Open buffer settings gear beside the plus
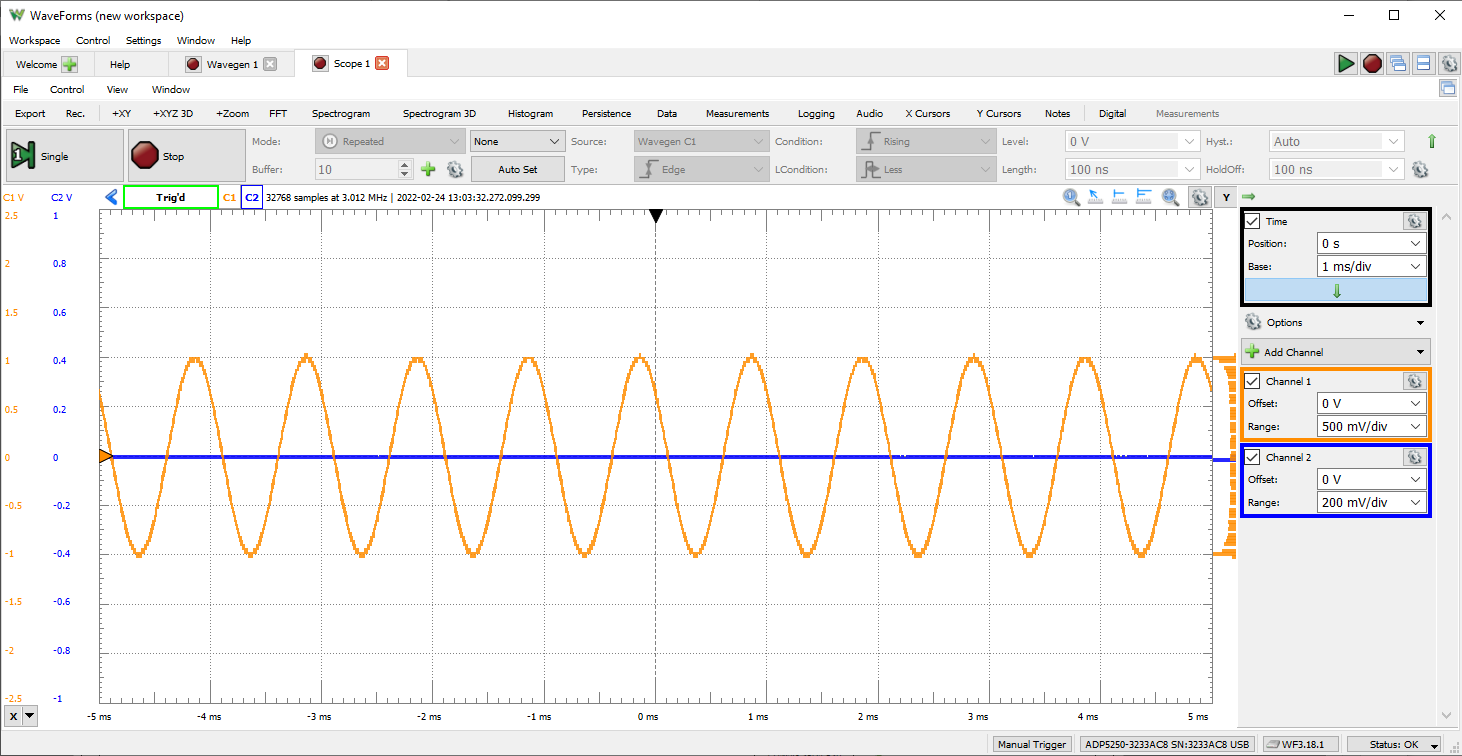 coord(455,170)
